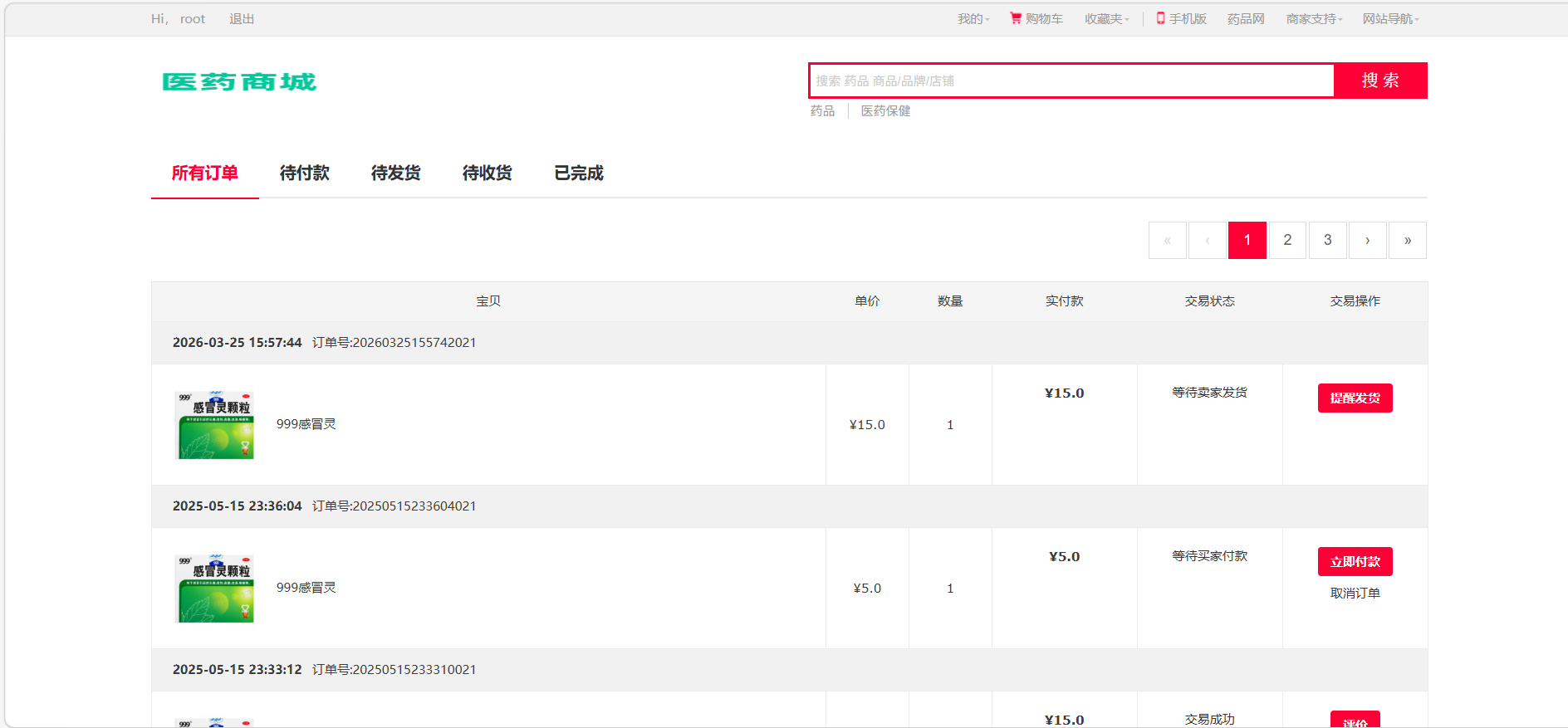
Task: Jump to last page of orders
Action: (1408, 240)
